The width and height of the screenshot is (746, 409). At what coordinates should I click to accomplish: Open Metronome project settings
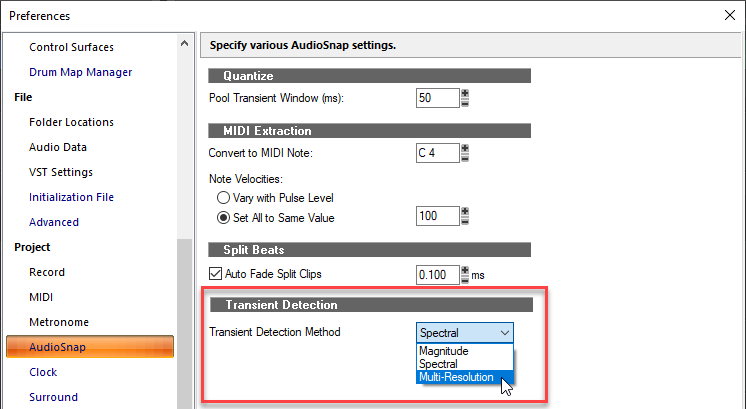click(59, 322)
